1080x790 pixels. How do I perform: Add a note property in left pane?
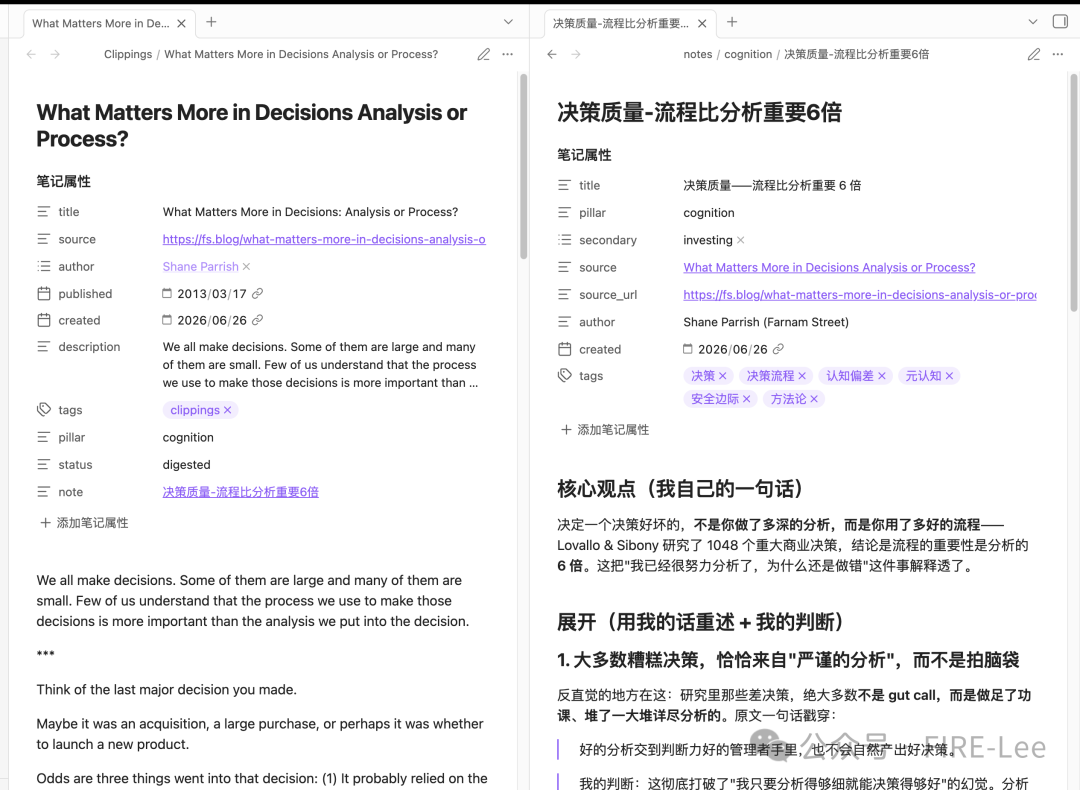pos(84,523)
